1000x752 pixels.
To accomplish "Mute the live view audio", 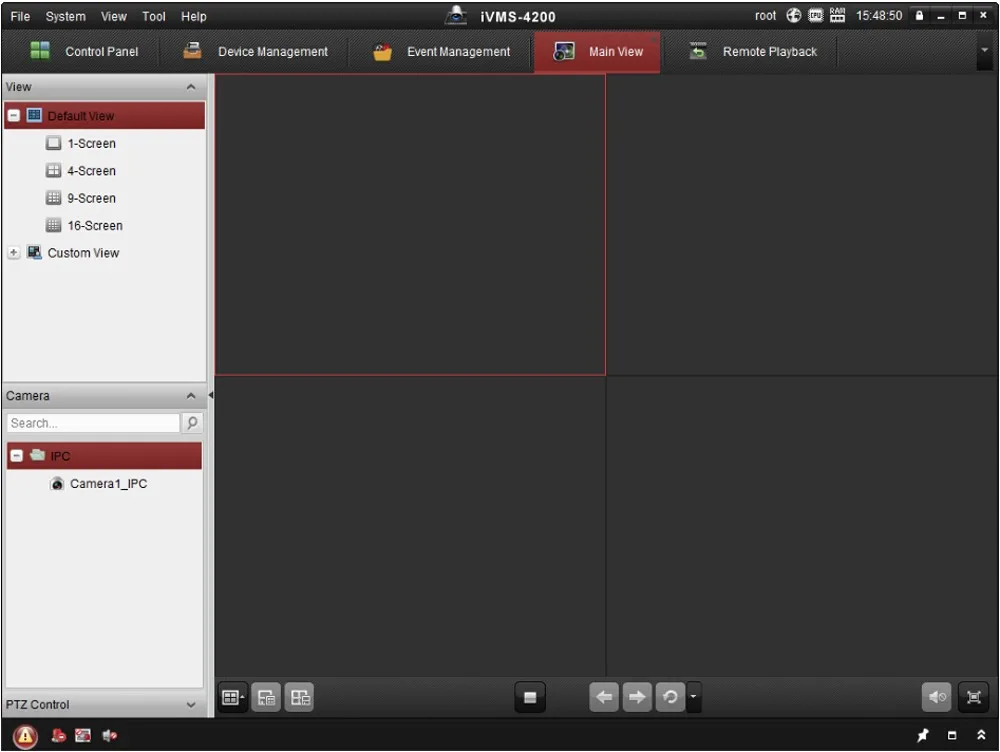I will [x=936, y=697].
